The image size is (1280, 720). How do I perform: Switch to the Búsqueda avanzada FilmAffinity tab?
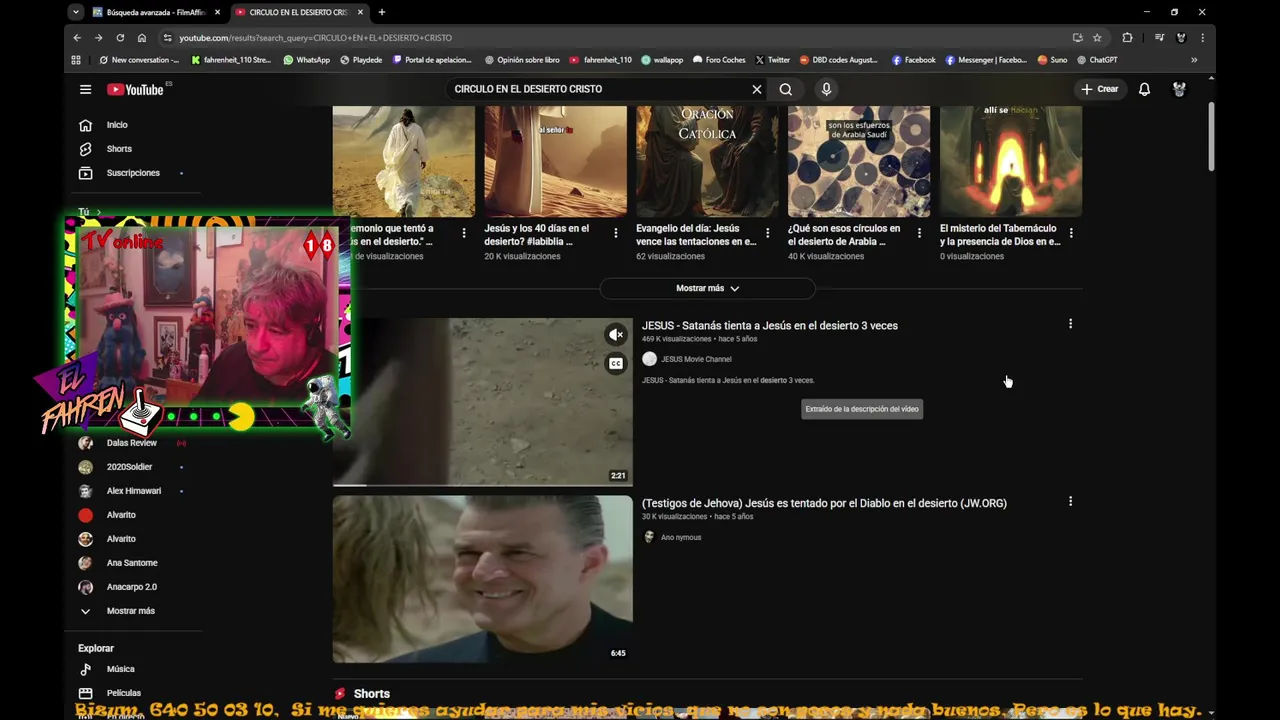click(156, 12)
